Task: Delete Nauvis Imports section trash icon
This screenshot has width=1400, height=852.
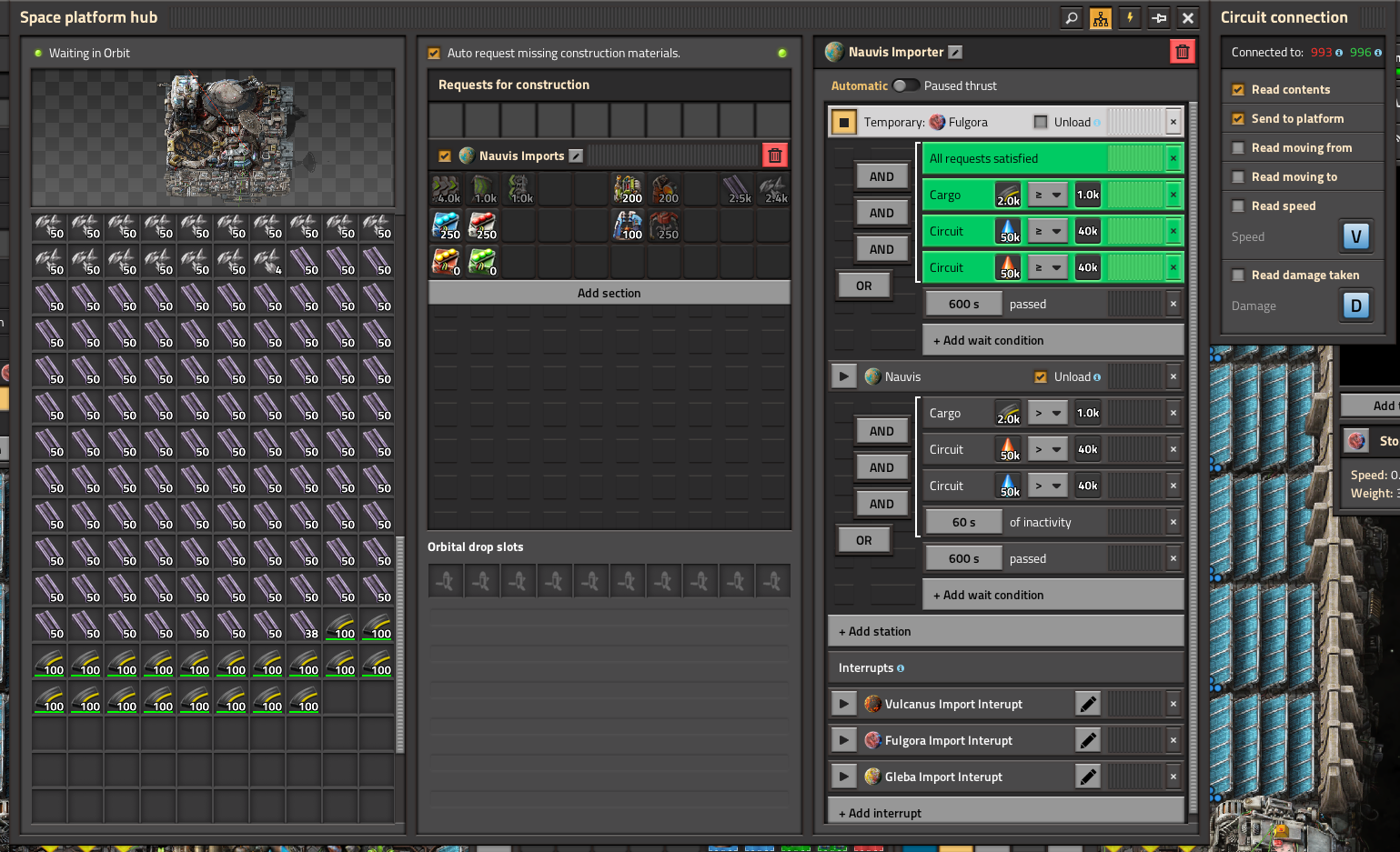Action: 775,155
